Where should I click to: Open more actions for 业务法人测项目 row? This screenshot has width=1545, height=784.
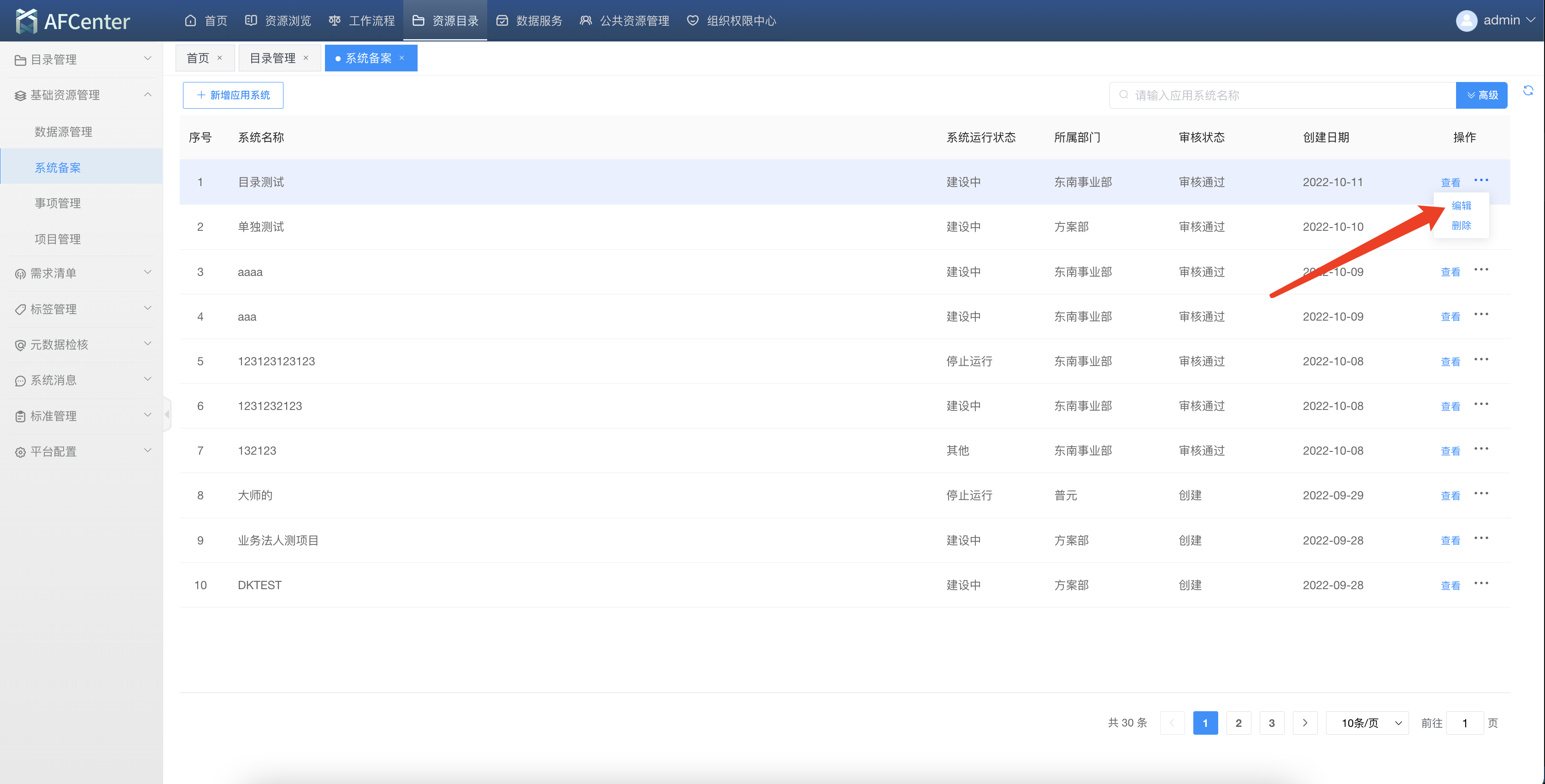1481,538
